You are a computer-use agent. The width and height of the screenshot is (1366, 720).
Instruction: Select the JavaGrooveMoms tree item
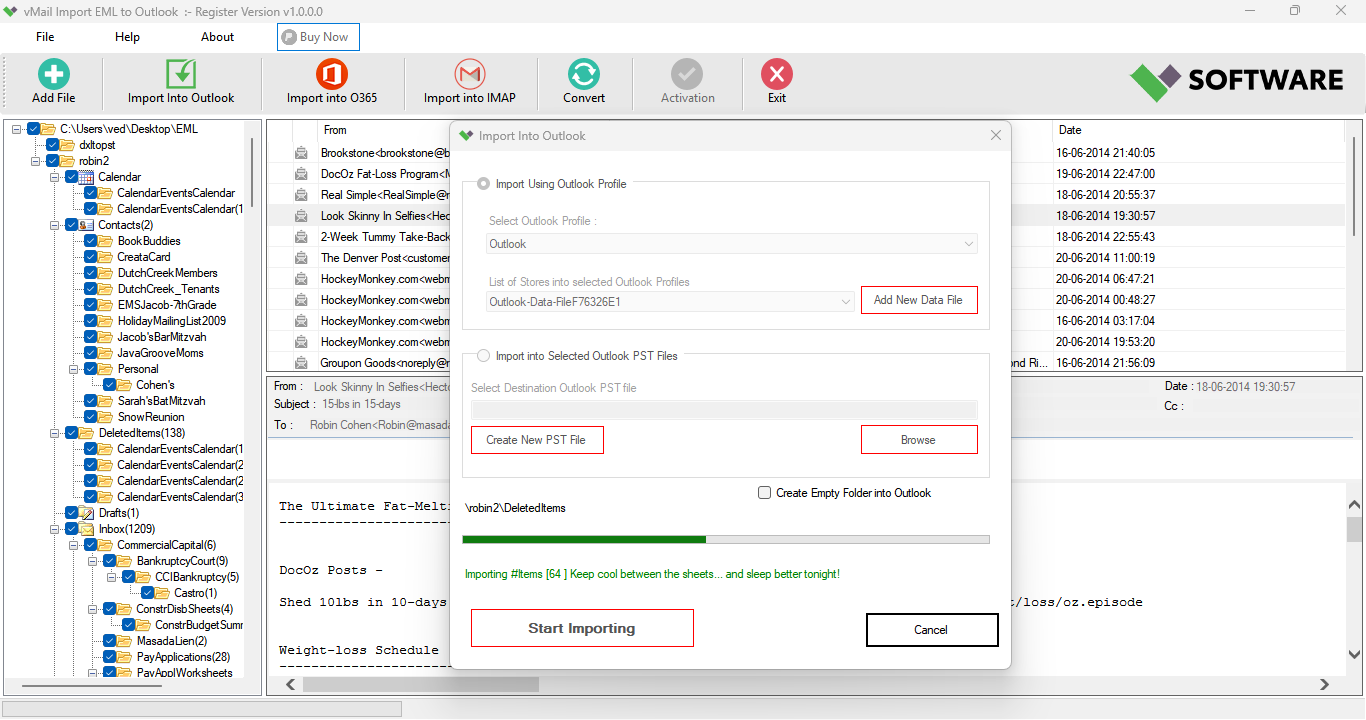click(x=160, y=353)
